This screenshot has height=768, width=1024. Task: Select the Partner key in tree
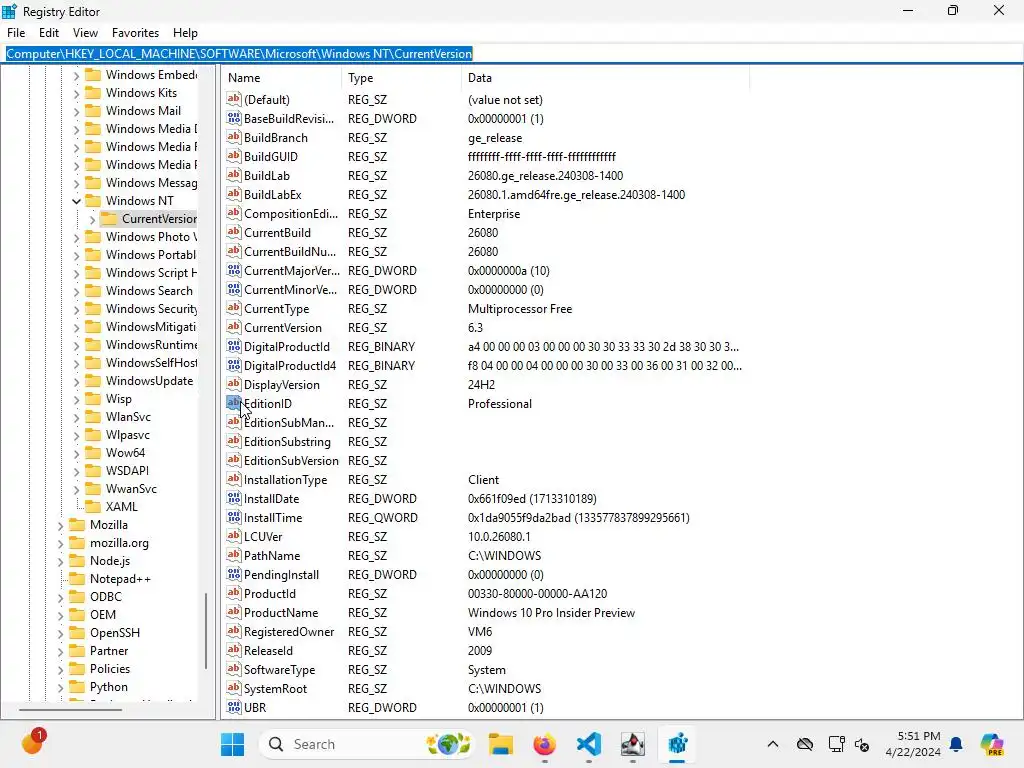(109, 650)
